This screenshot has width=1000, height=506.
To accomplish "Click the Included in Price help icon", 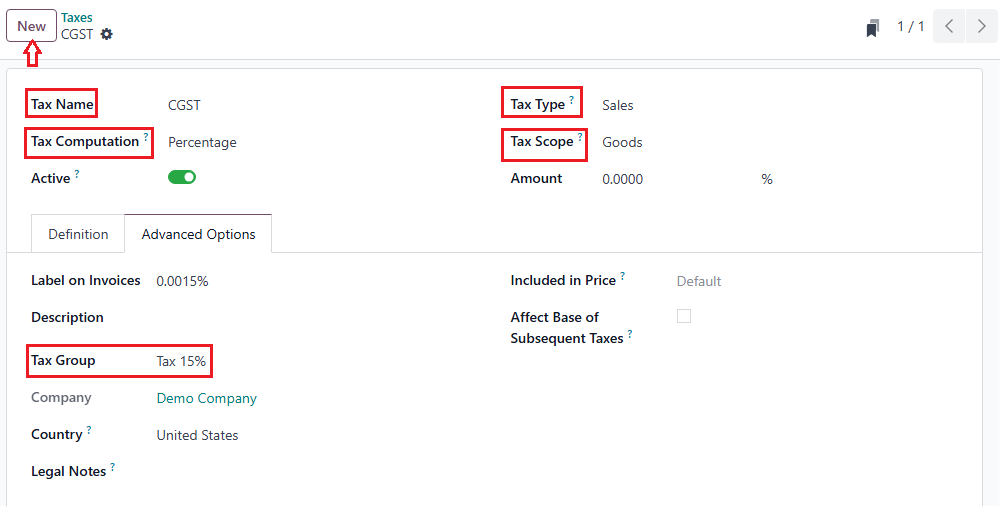I will (x=623, y=276).
